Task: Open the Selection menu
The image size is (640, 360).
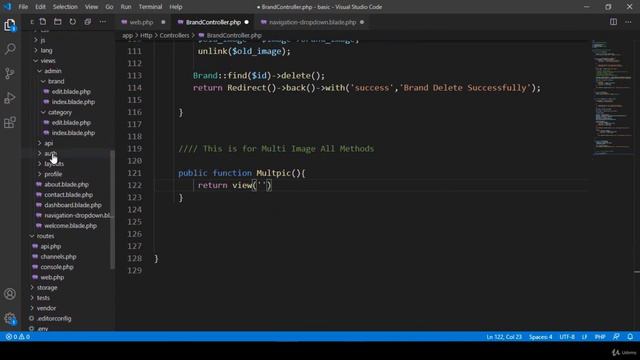Action: (65, 7)
